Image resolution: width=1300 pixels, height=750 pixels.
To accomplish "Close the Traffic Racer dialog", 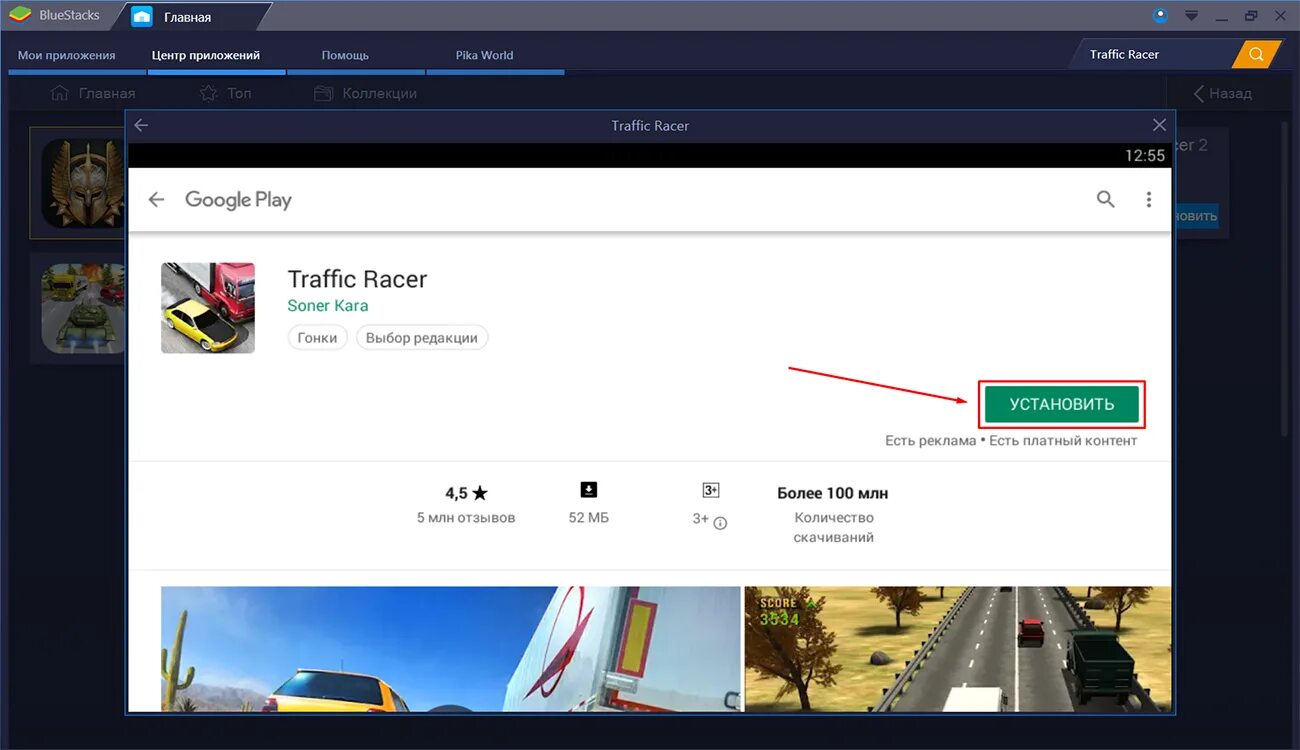I will 1159,125.
